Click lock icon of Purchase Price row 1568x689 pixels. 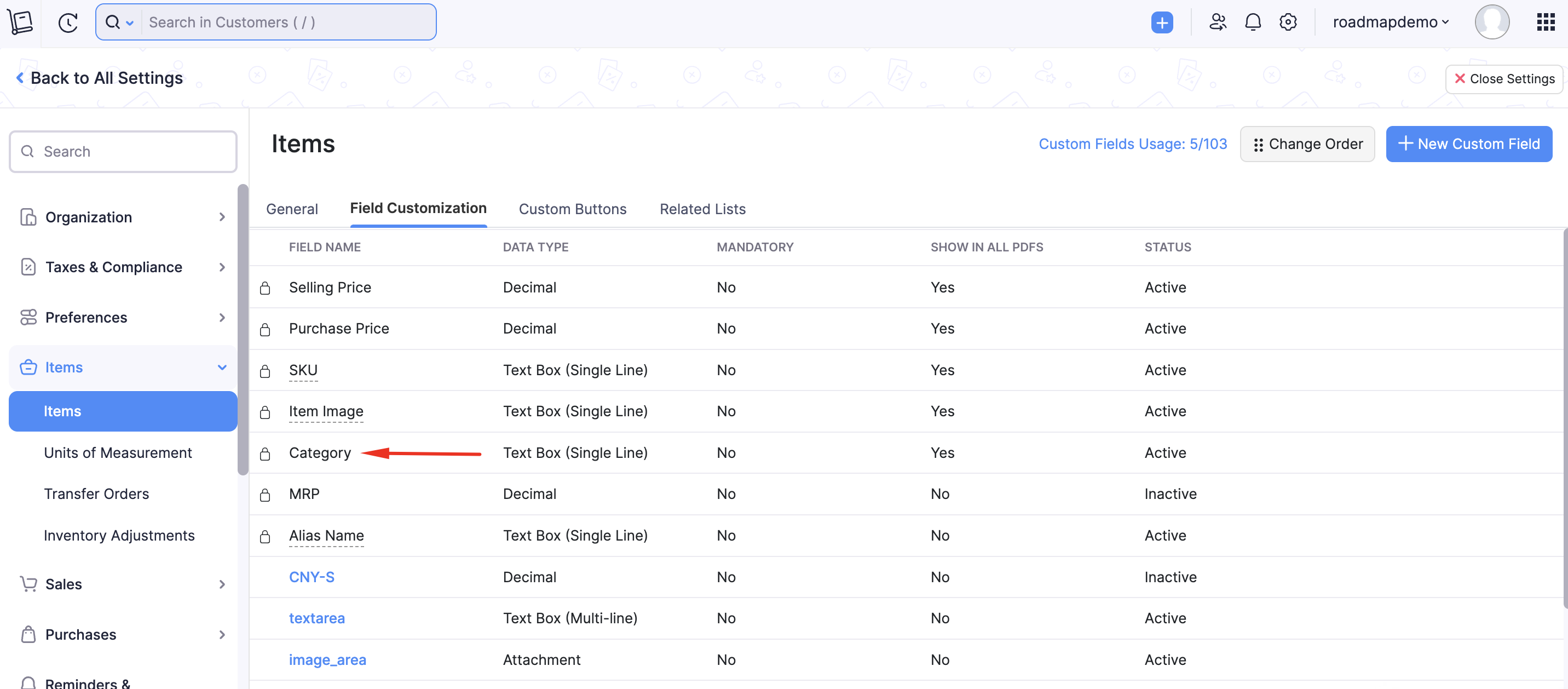265,329
